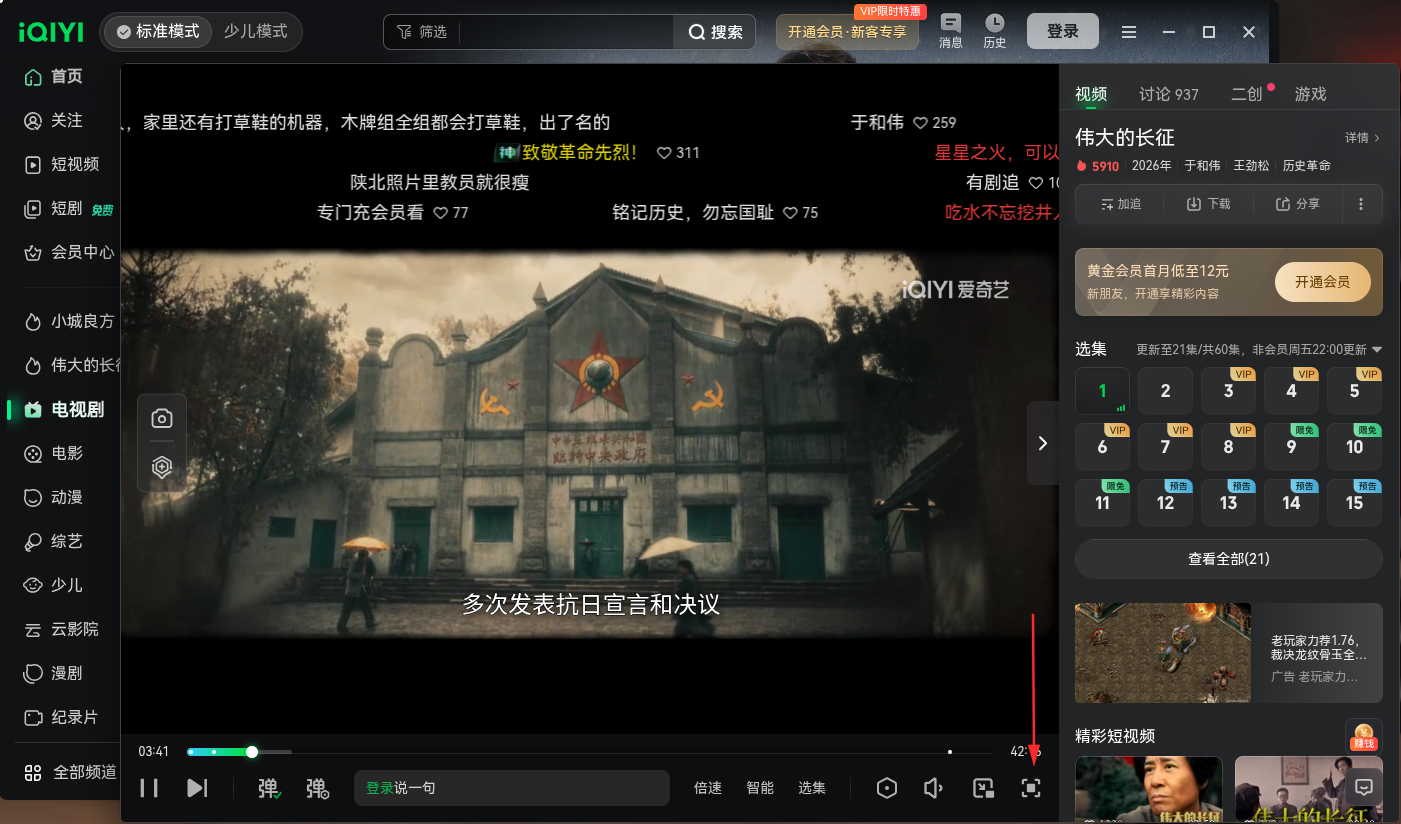1401x824 pixels.
Task: Open the feedback chat icon at bottom right
Action: tap(1364, 787)
